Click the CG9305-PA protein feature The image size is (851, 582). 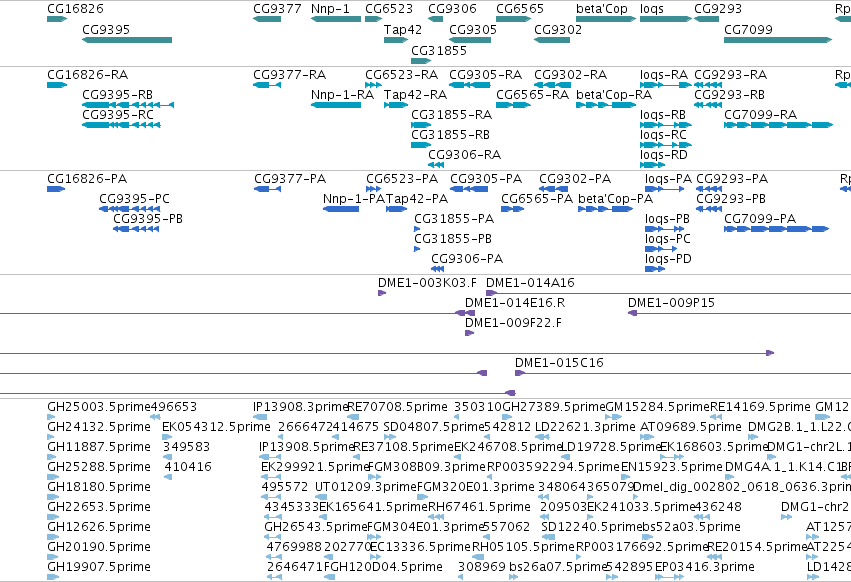click(x=469, y=189)
